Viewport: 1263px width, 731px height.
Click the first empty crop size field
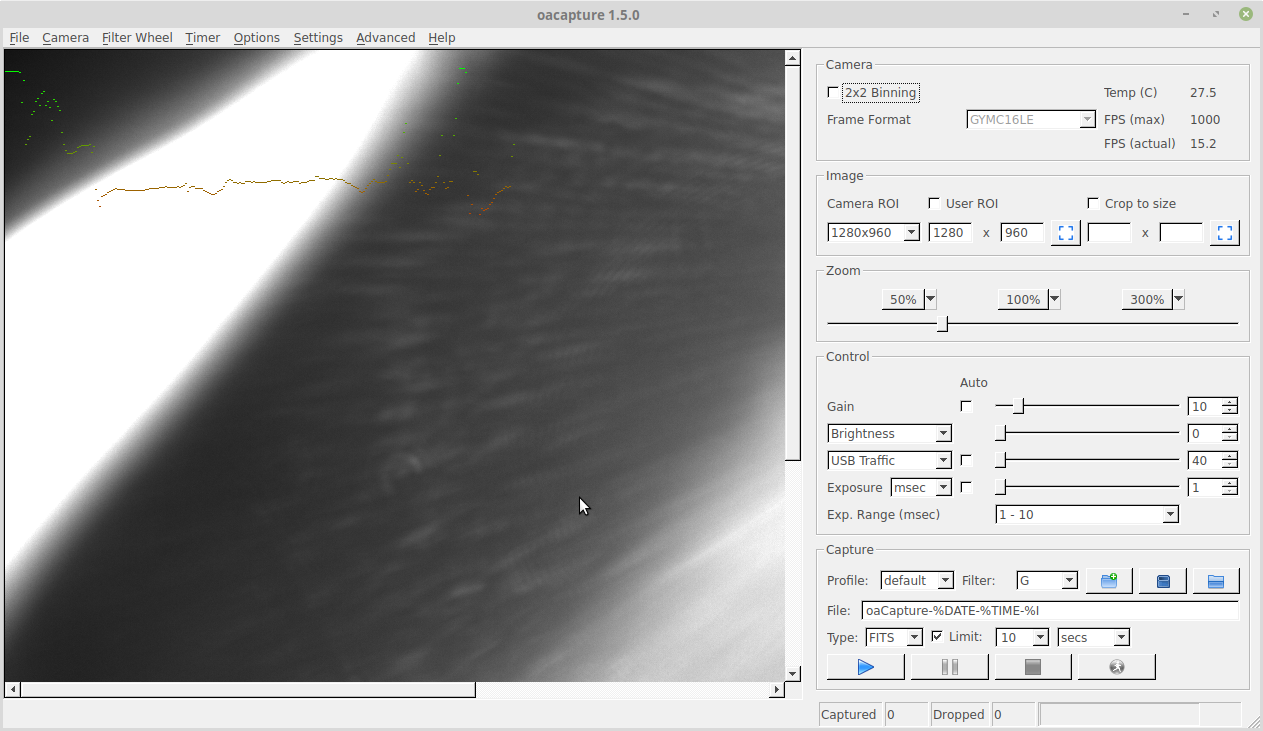1109,233
